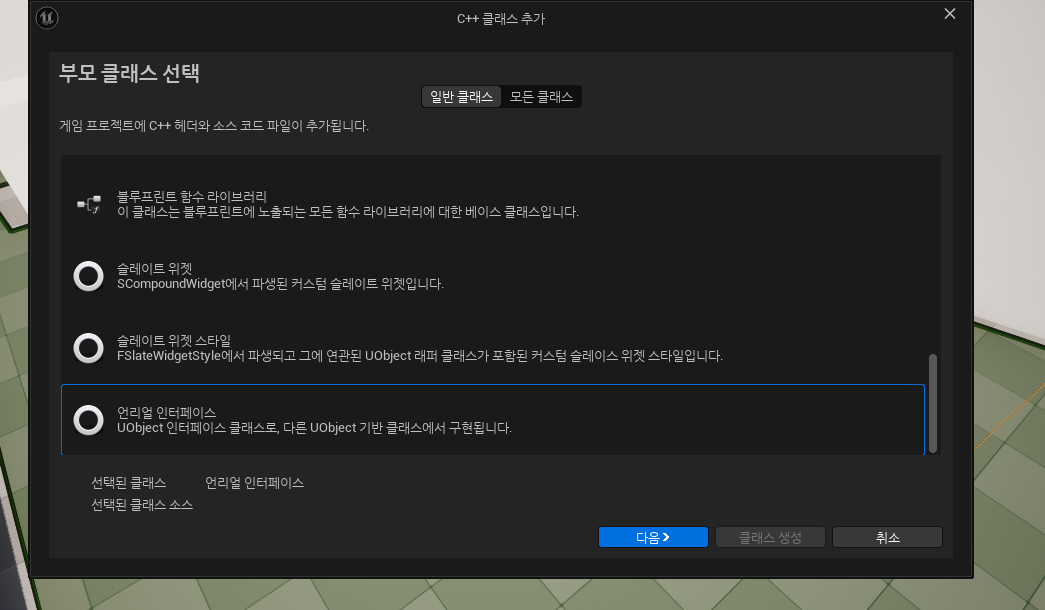
Task: Click the disabled 클래스 생성 button
Action: tap(770, 537)
